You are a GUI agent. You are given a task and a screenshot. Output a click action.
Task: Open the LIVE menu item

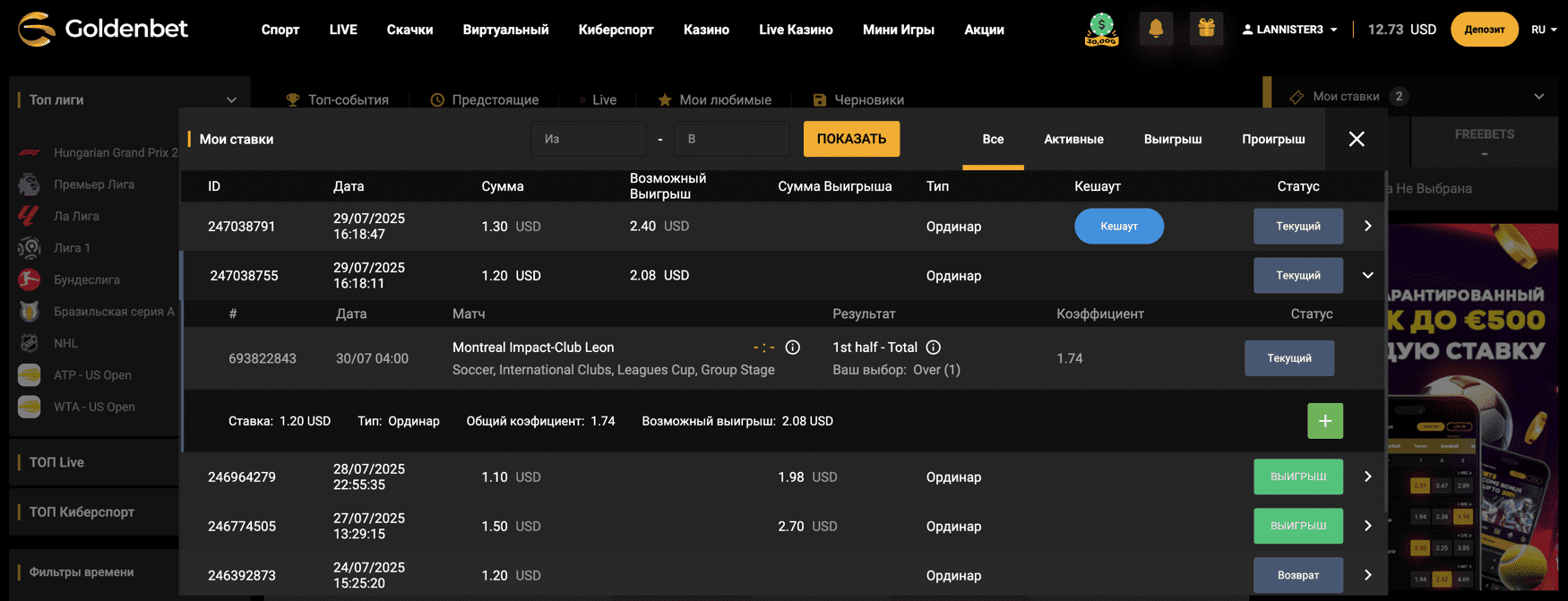(x=343, y=30)
